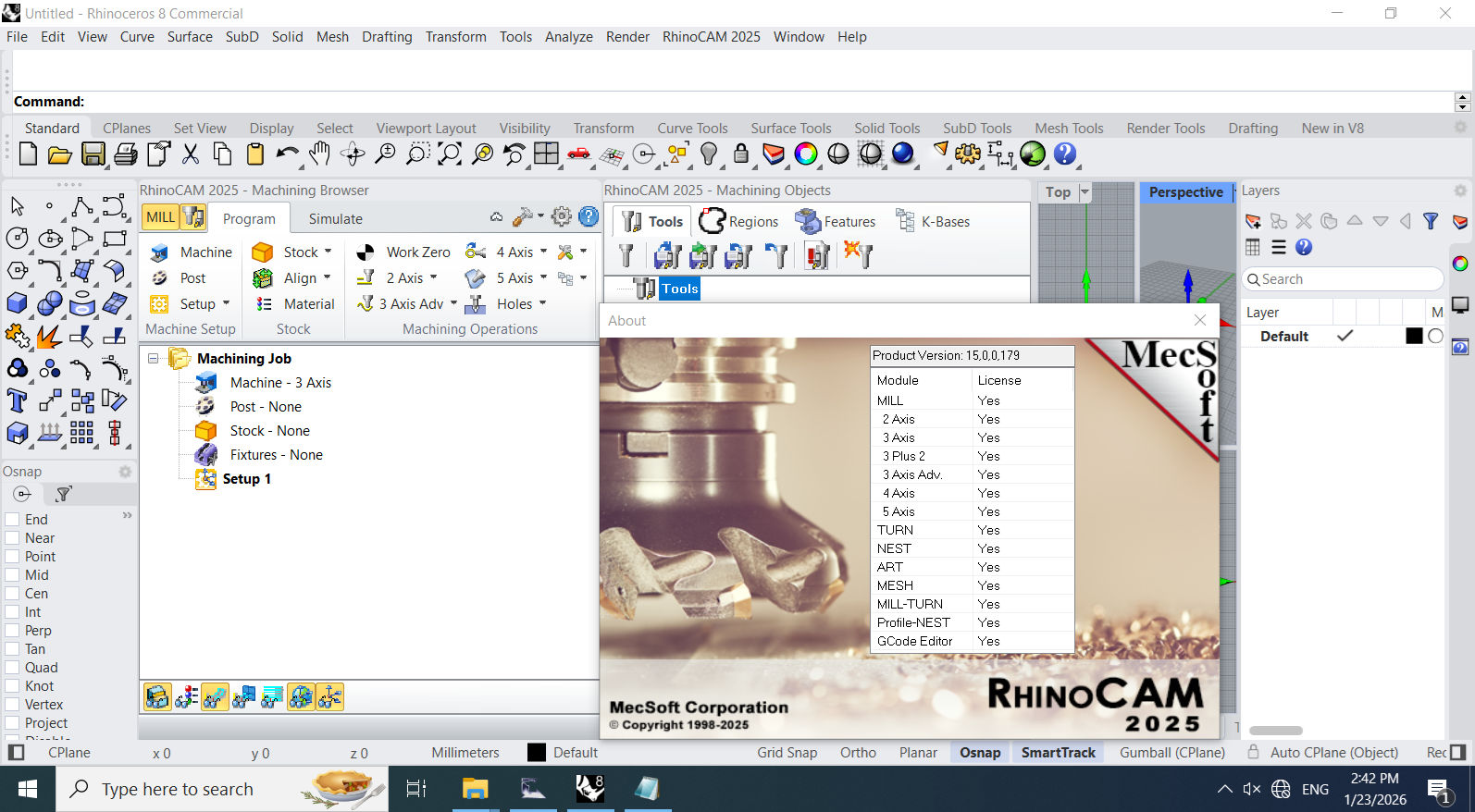Toggle the Mid osnap checkbox
Screen dimensions: 1475x812
pos(13,575)
